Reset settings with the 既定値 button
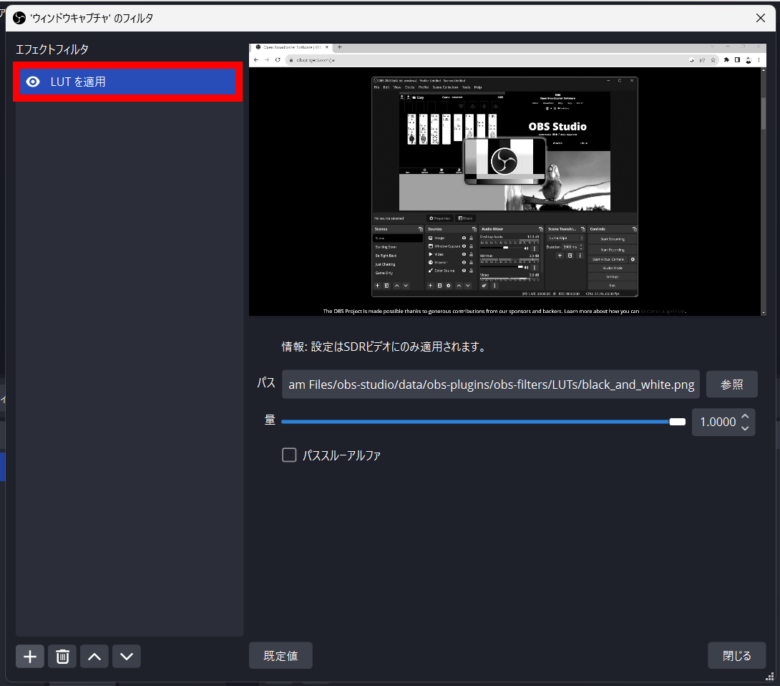Screen dimensions: 780x686 click(280, 656)
